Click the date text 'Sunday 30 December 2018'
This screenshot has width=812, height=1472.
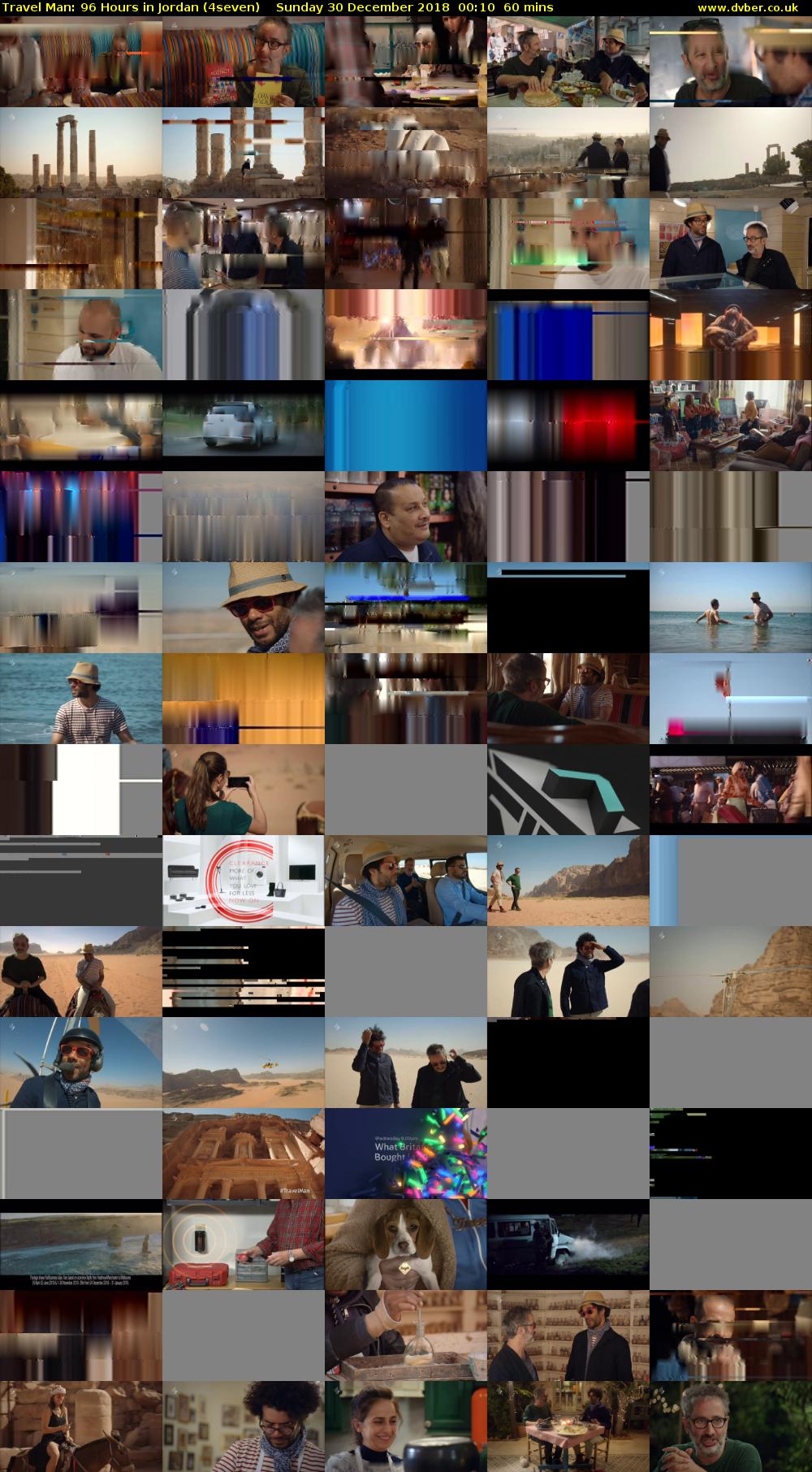click(x=363, y=7)
